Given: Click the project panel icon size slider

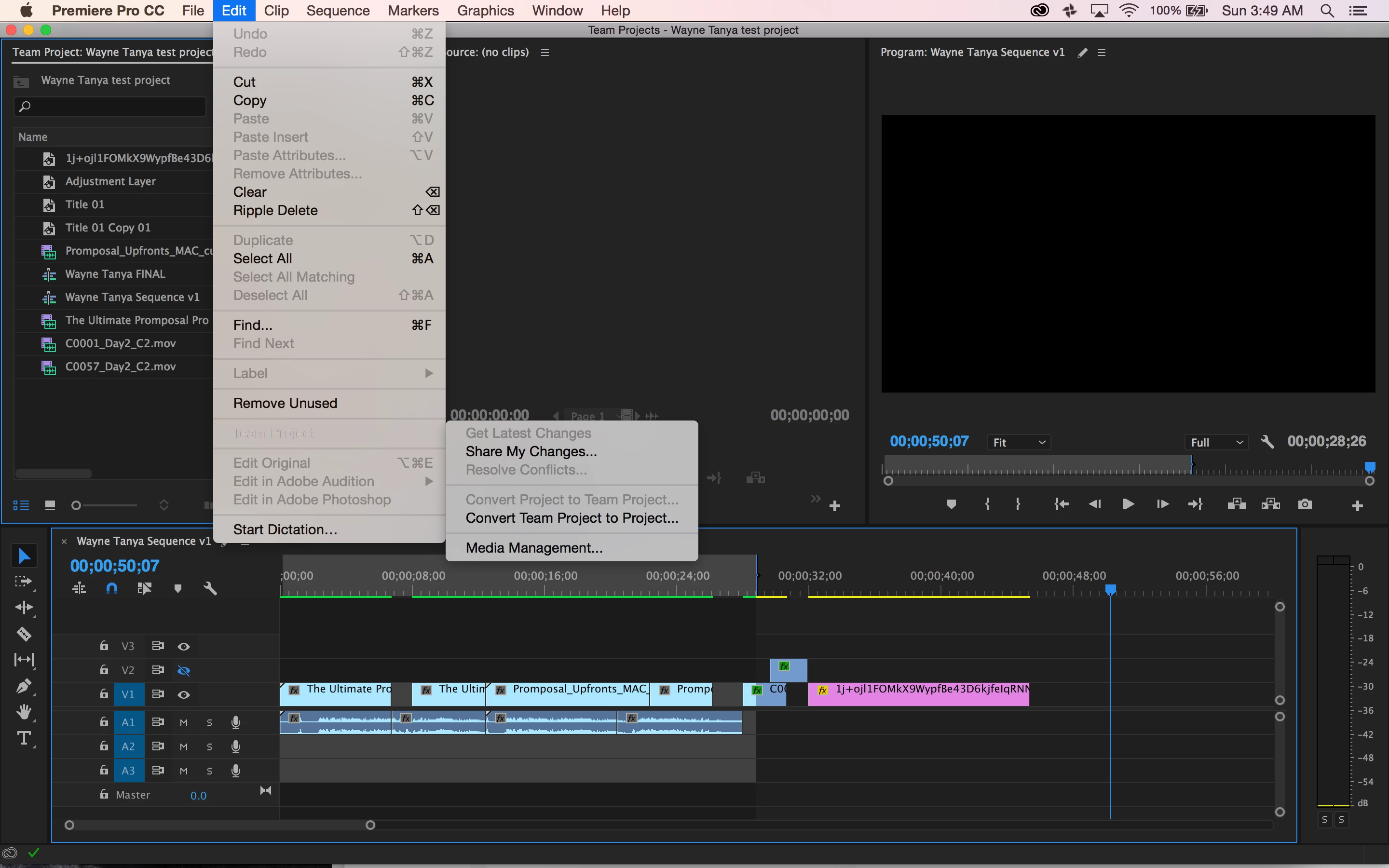Looking at the screenshot, I should coord(76,505).
